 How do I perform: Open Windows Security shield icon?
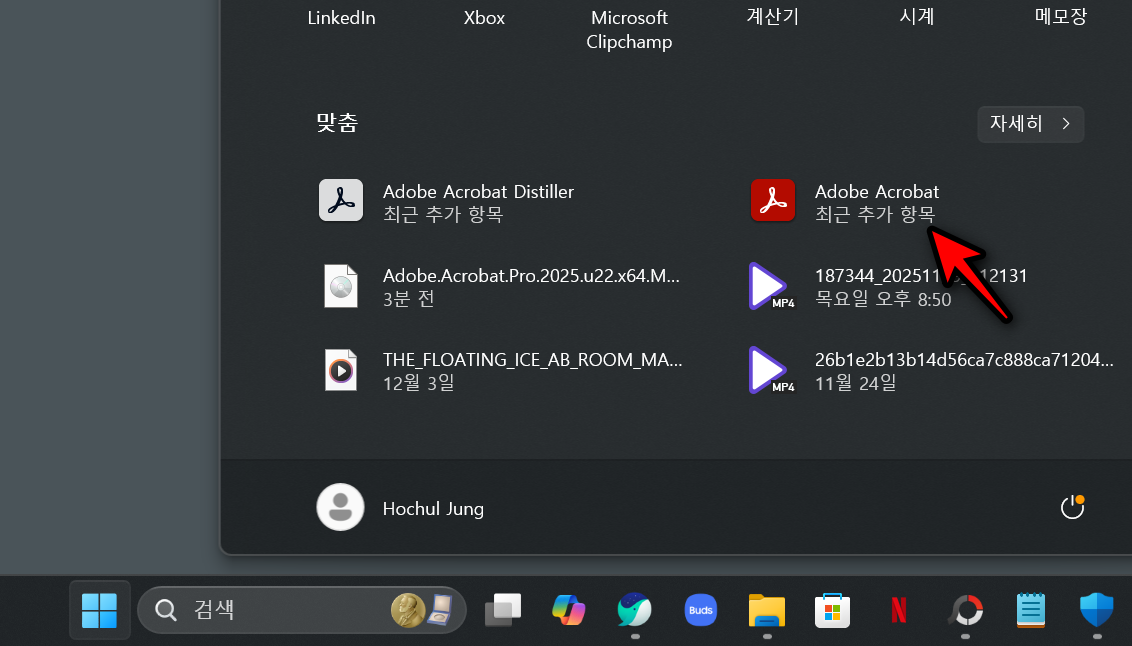click(x=1097, y=610)
